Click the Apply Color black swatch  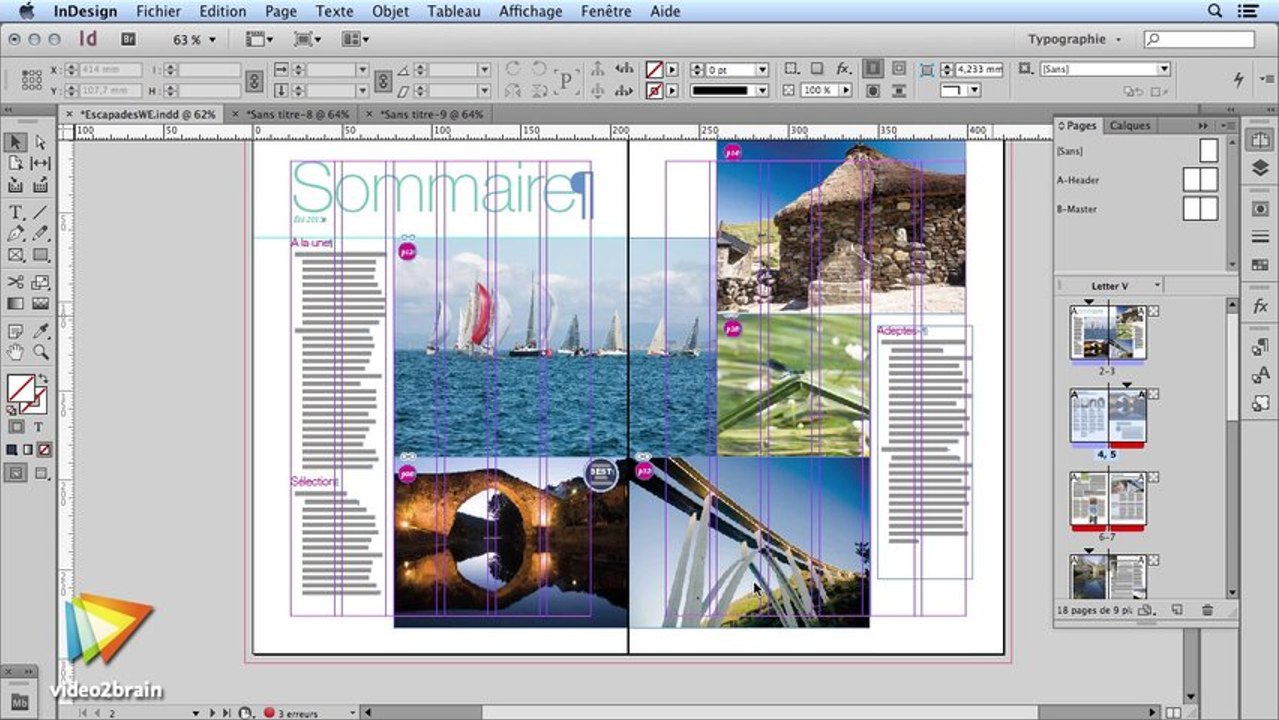pyautogui.click(x=14, y=450)
